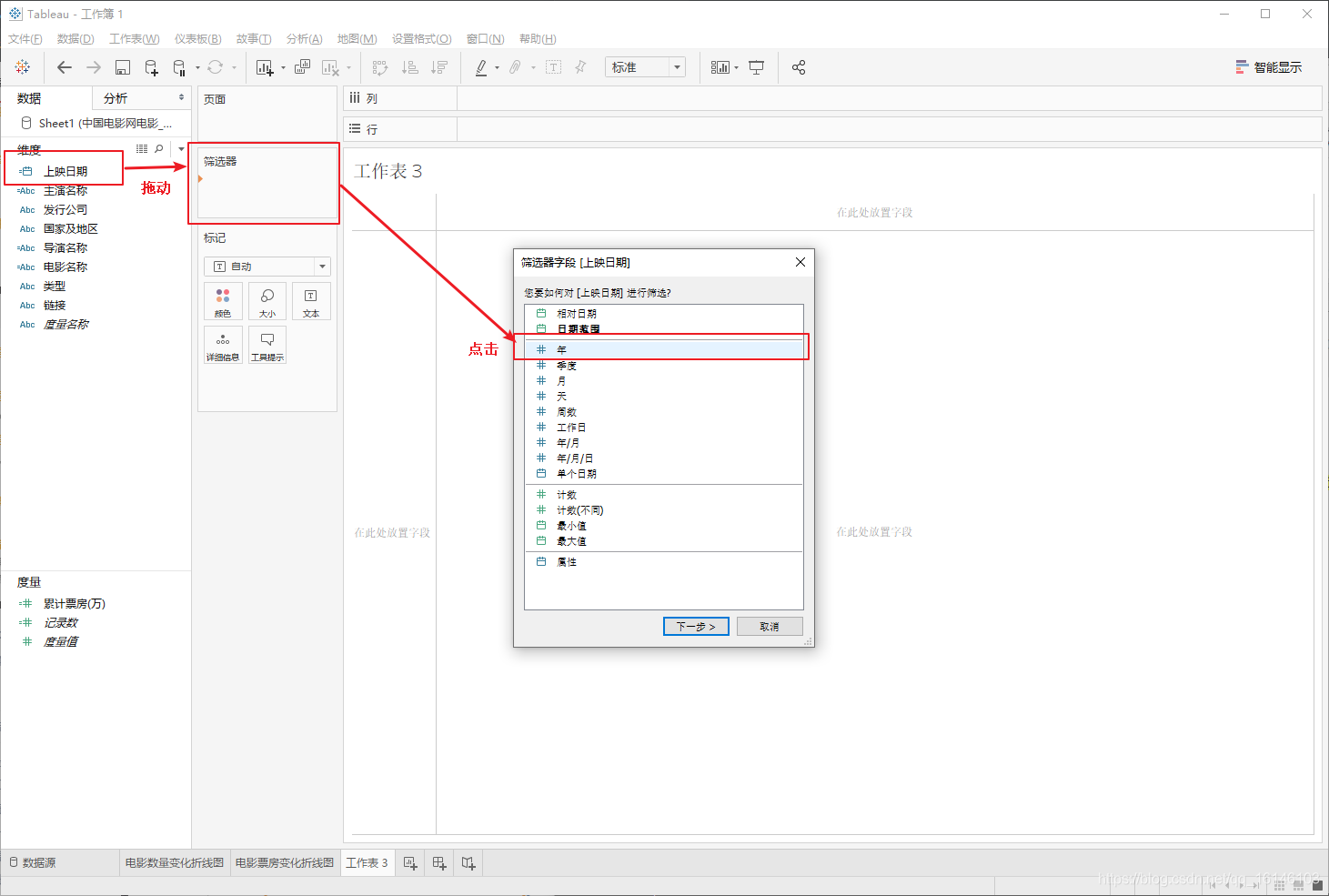
Task: Click the 下一步 > button
Action: 696,626
